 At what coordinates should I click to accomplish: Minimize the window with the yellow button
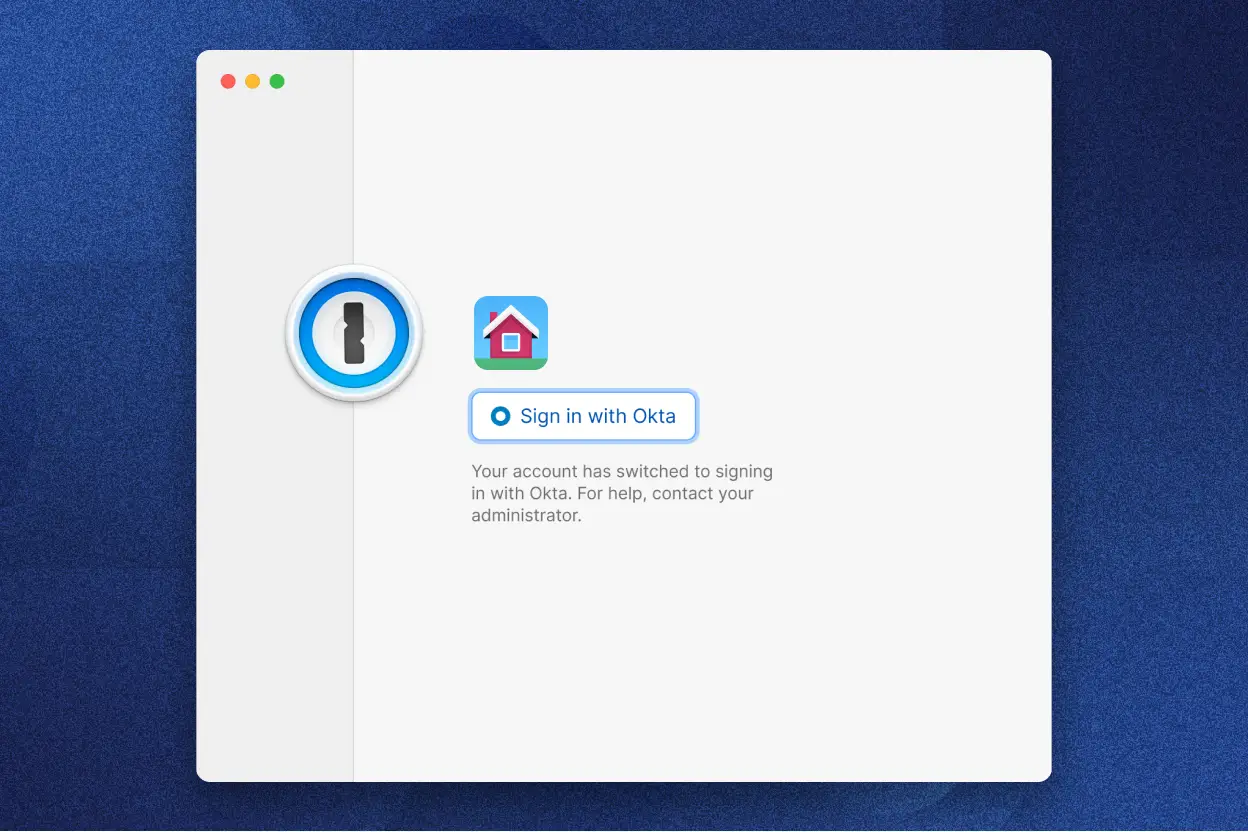click(253, 81)
